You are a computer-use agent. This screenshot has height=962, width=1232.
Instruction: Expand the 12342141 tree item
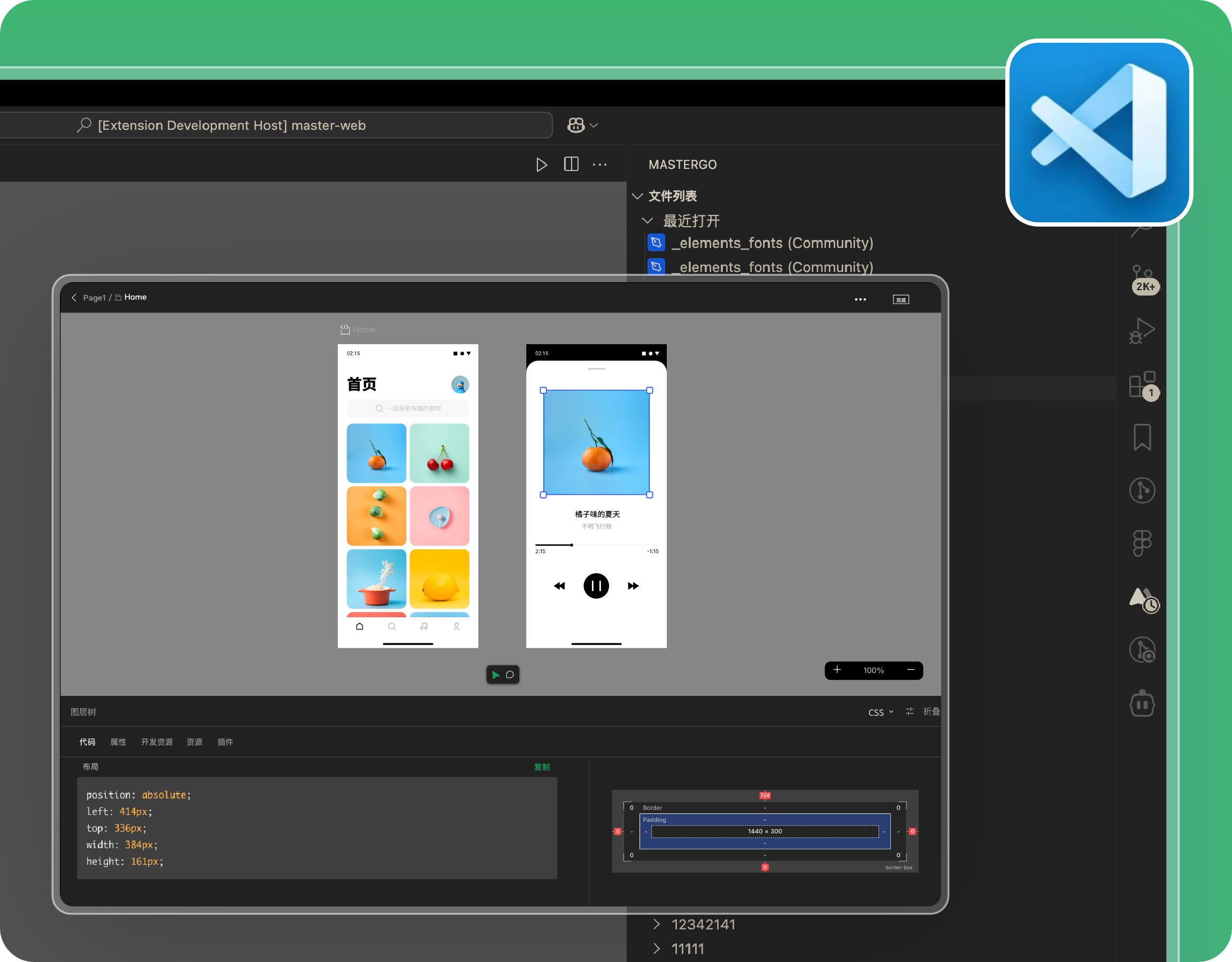[656, 924]
